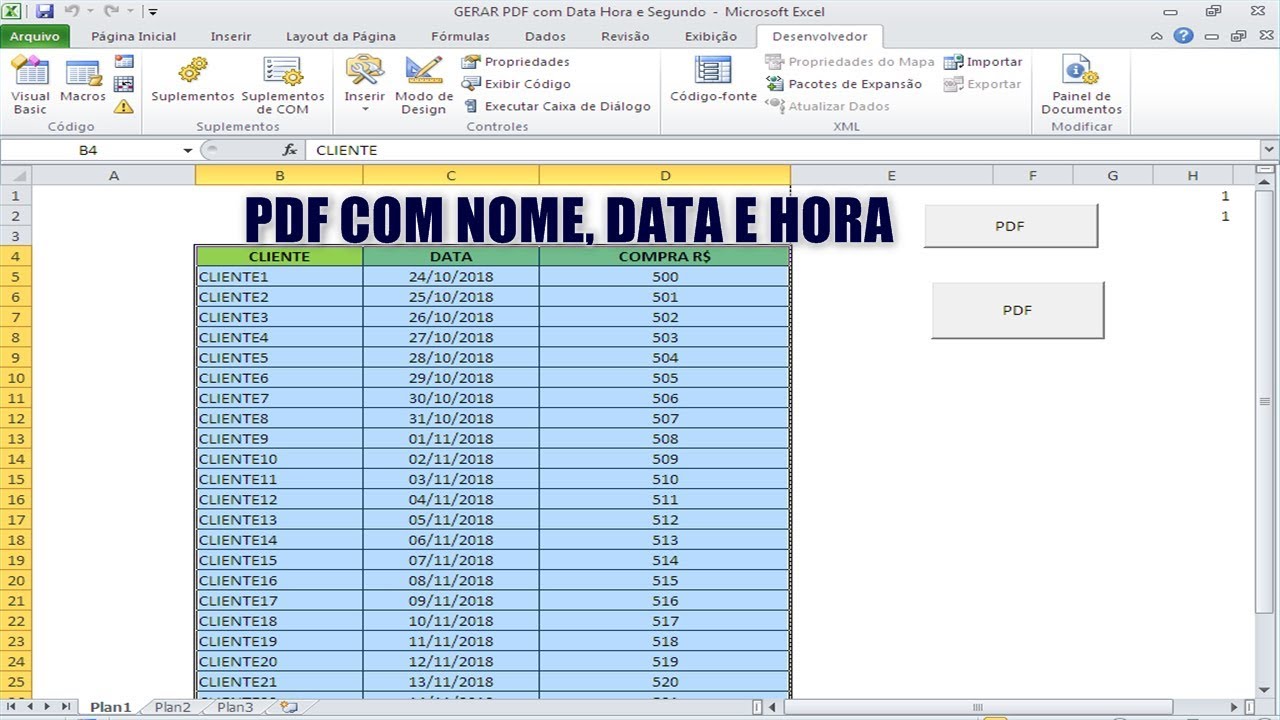Open Painel de Documentos

(x=1081, y=86)
